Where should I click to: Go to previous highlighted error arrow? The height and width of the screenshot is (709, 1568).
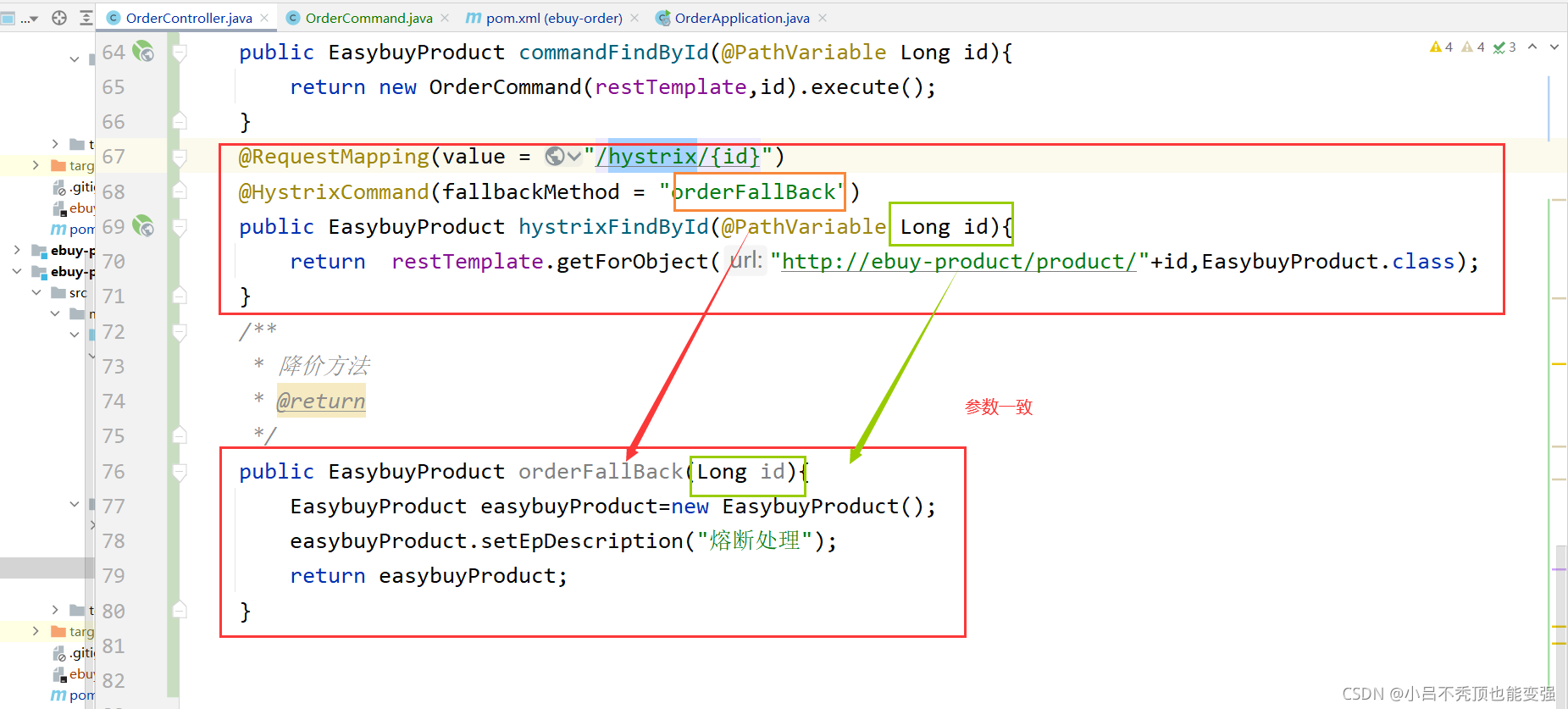(x=1532, y=47)
